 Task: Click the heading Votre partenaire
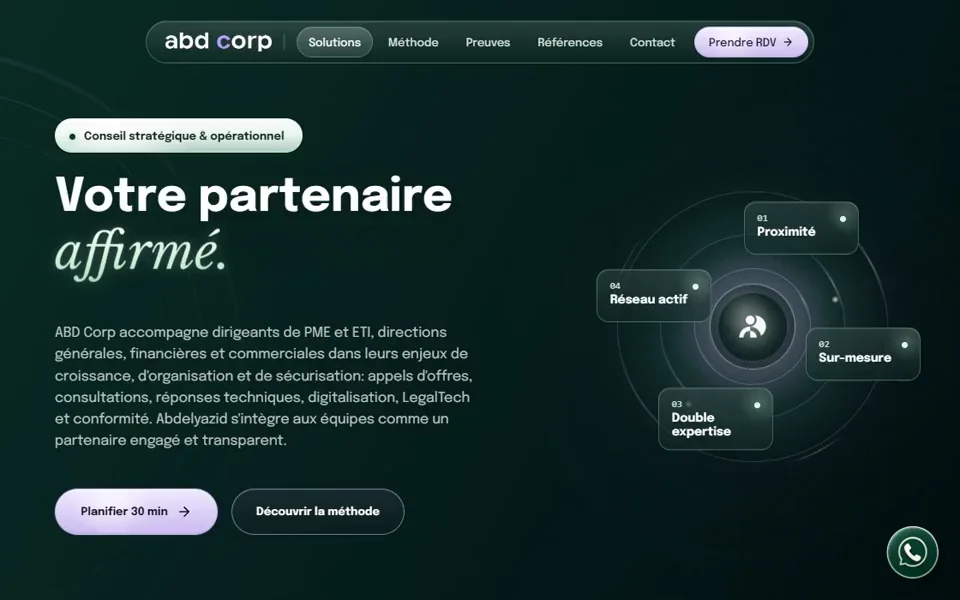(x=253, y=196)
